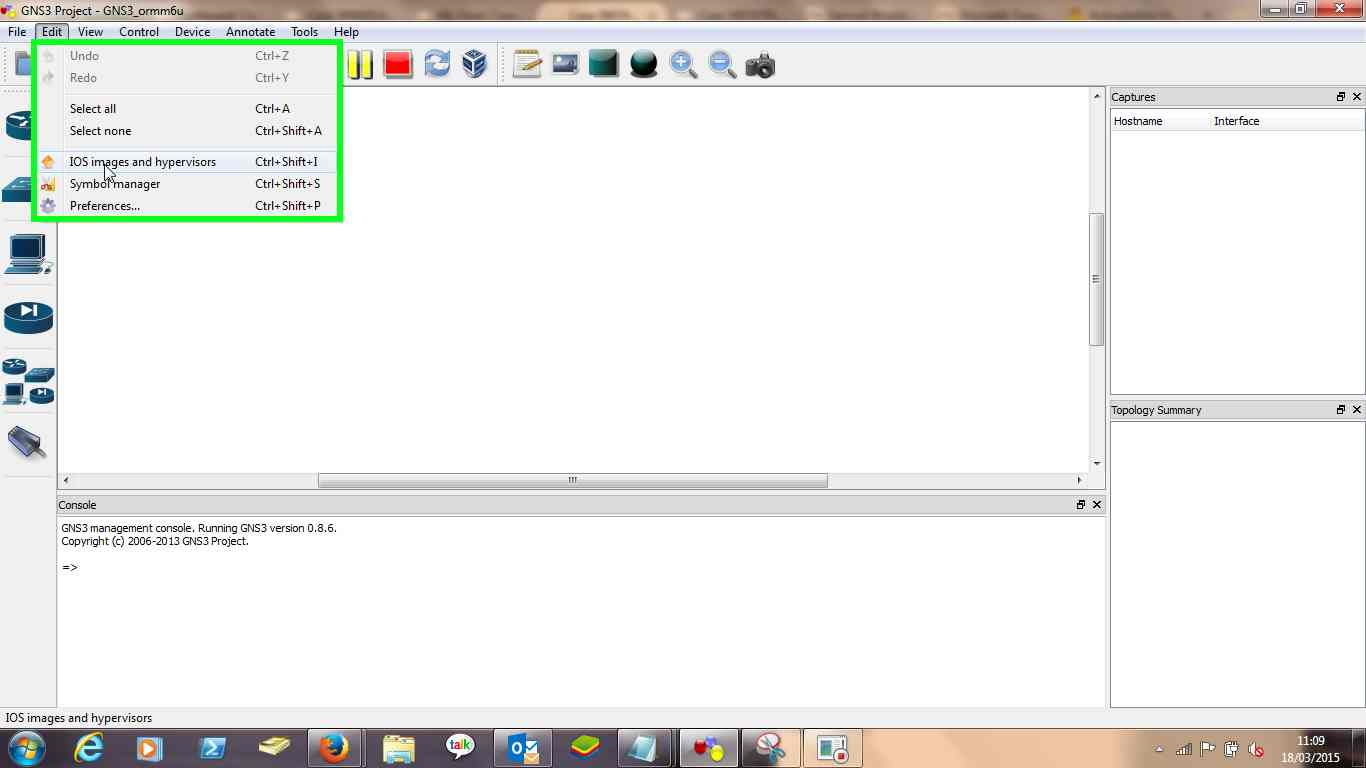The image size is (1366, 768).
Task: Close the Console panel
Action: point(1097,505)
